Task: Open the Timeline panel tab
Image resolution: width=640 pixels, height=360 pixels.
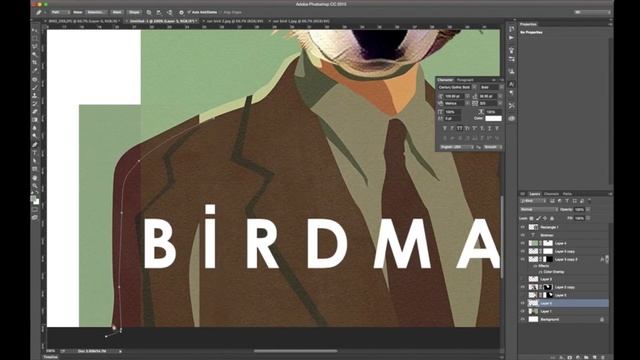Action: tap(51, 357)
